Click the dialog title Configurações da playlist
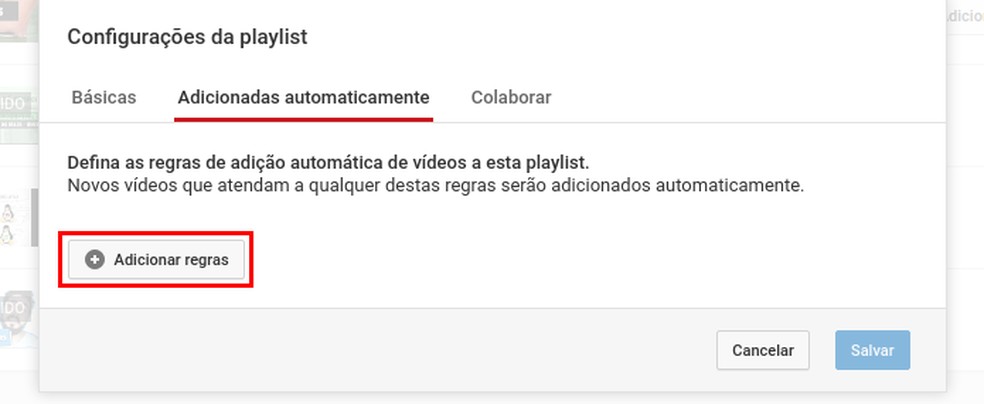This screenshot has height=404, width=984. coord(188,37)
